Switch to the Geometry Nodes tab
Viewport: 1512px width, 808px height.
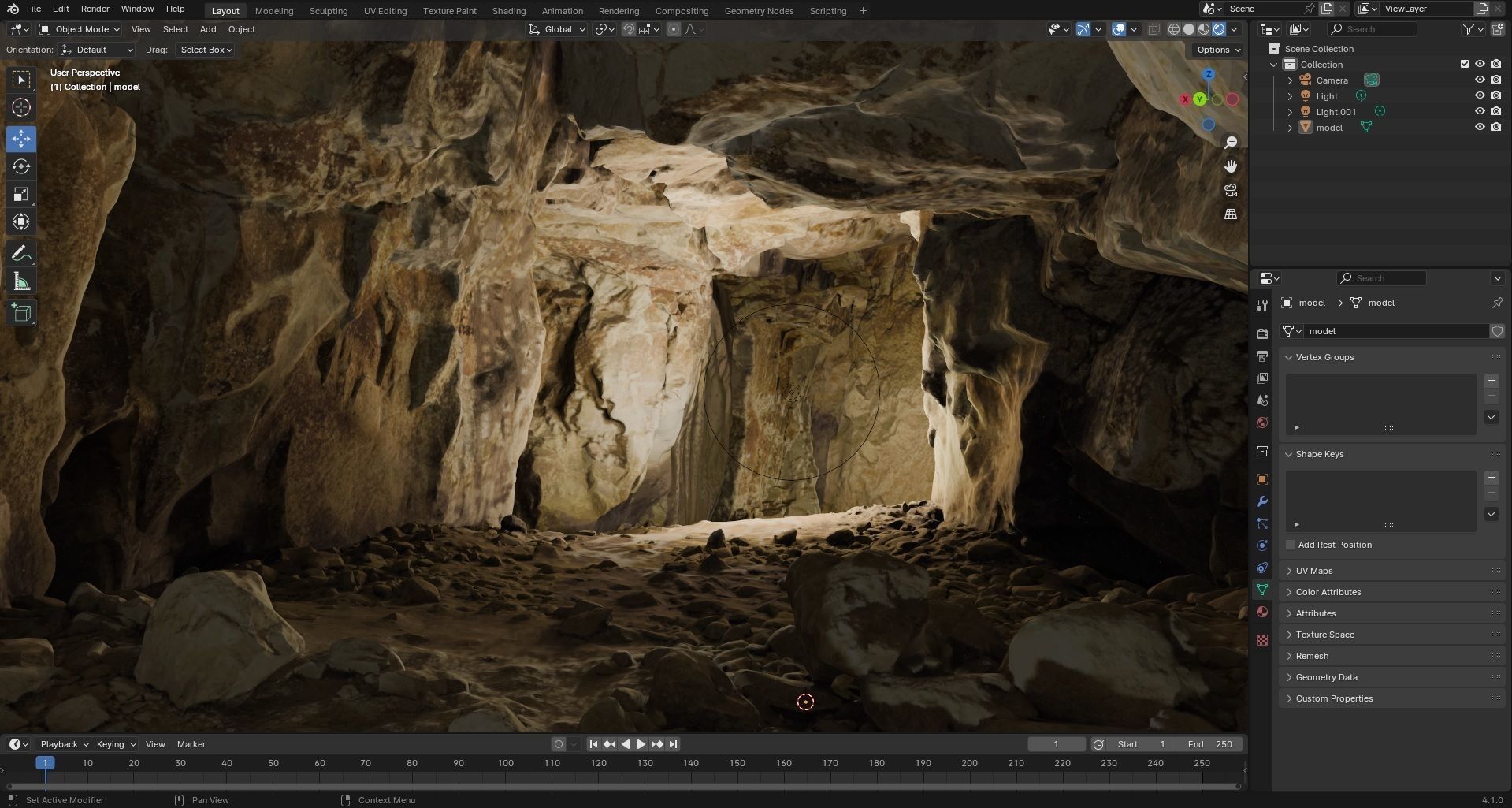[x=759, y=11]
